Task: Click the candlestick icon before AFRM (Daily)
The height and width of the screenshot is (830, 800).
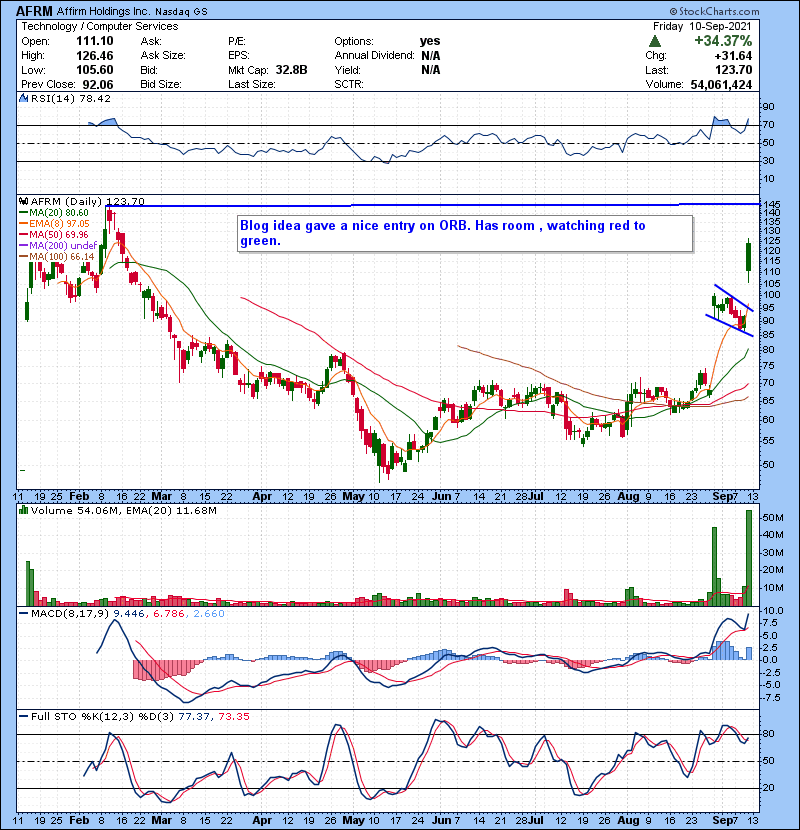Action: pyautogui.click(x=23, y=201)
